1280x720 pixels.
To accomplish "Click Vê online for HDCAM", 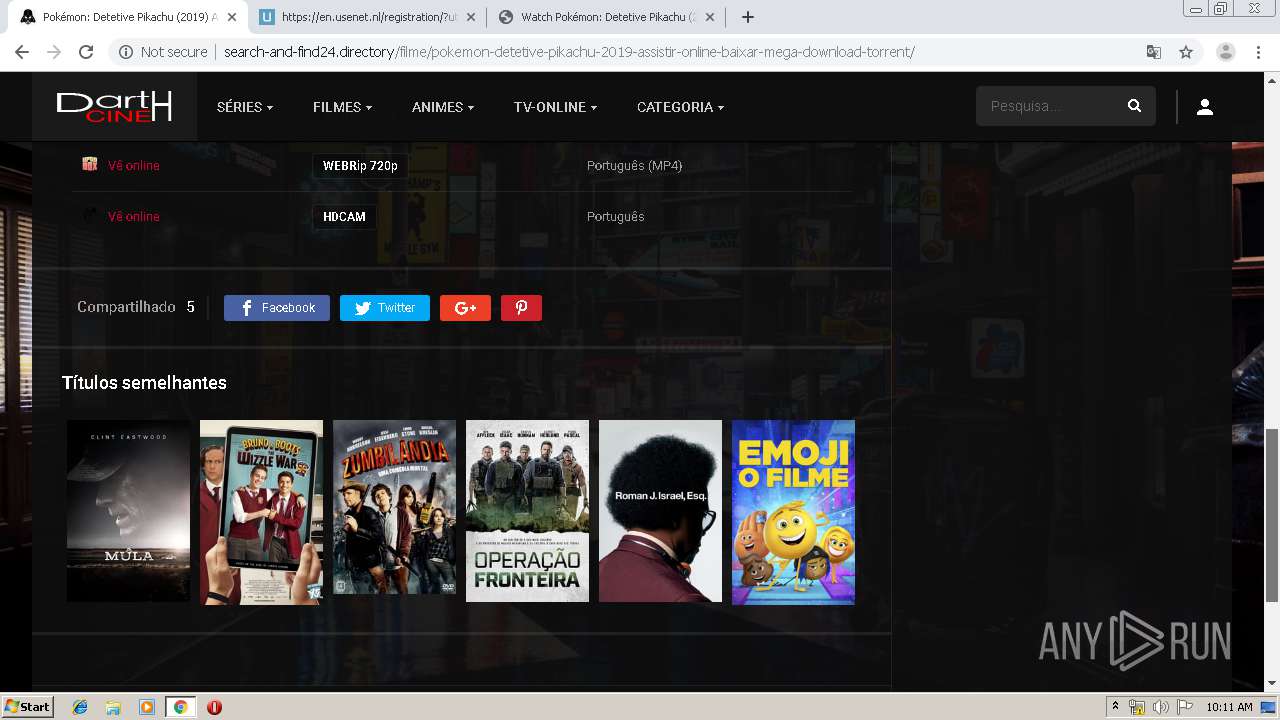I will pos(133,216).
